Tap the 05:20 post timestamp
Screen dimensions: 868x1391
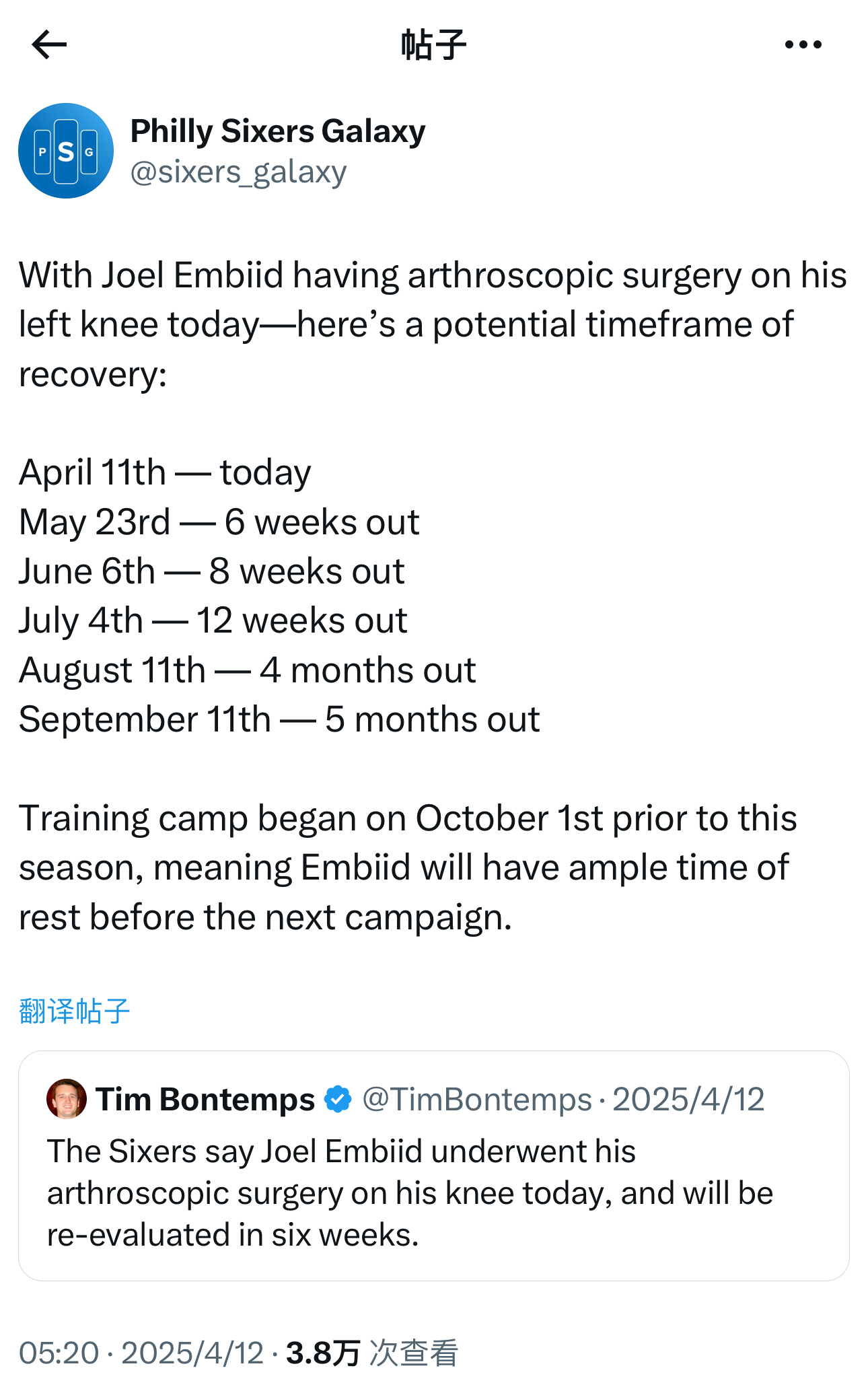(59, 1353)
